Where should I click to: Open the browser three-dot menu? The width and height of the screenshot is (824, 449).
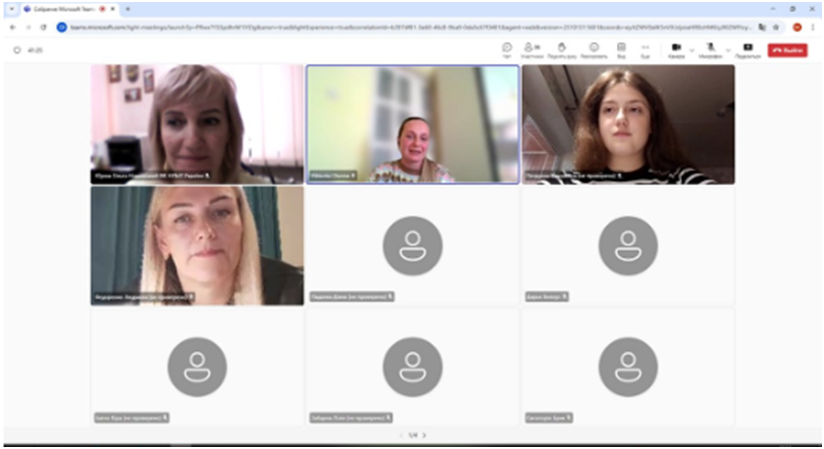click(813, 27)
